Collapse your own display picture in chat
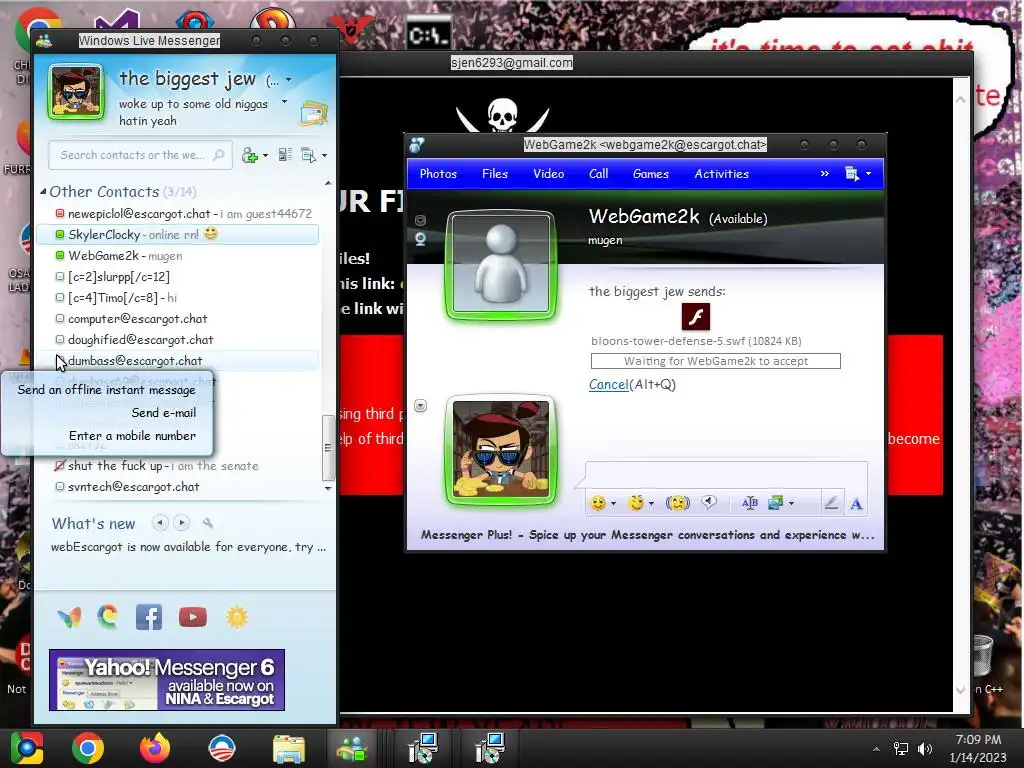 (x=421, y=406)
